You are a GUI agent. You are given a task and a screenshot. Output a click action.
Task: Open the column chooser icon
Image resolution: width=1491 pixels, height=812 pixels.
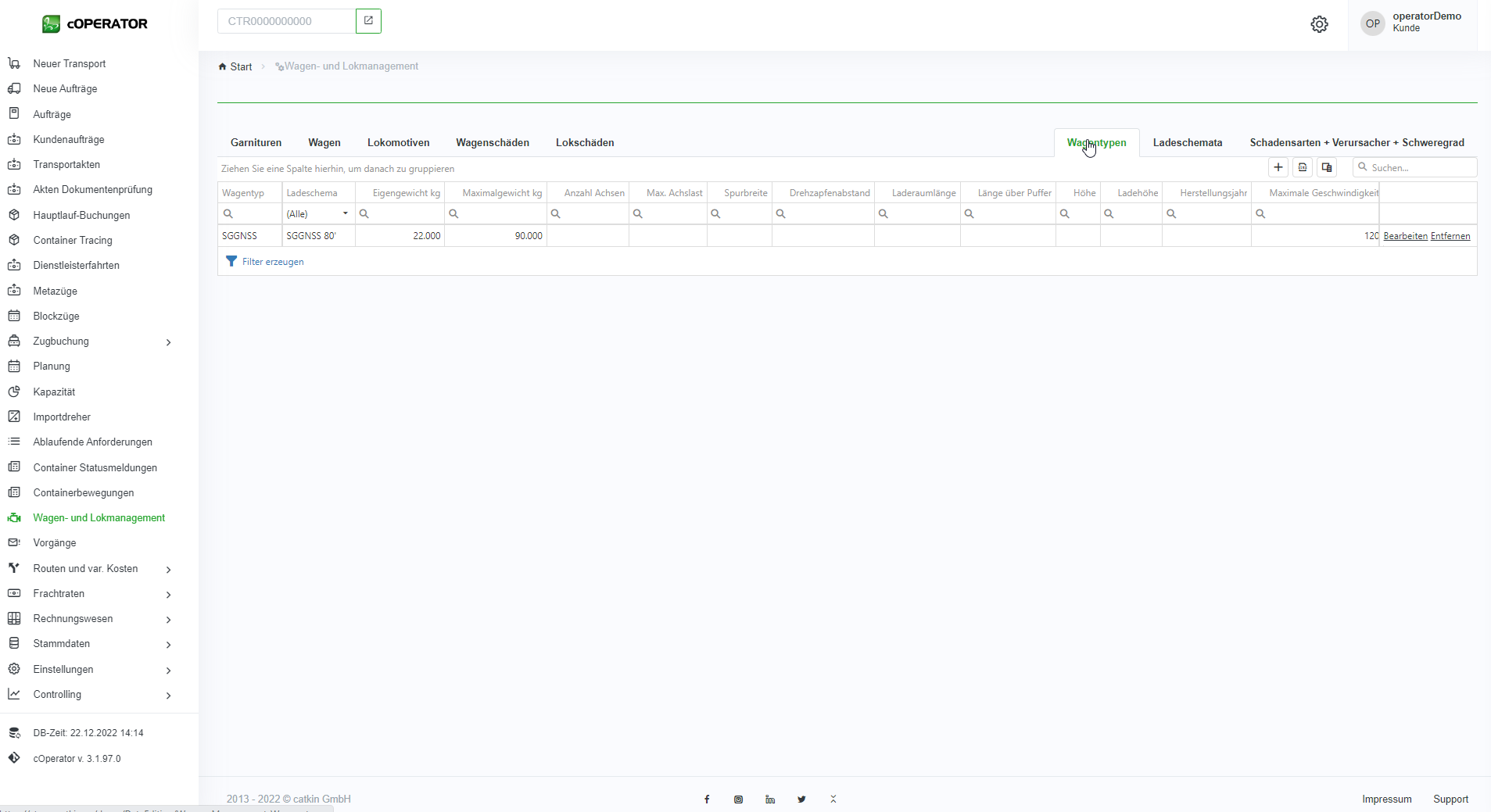pyautogui.click(x=1327, y=167)
